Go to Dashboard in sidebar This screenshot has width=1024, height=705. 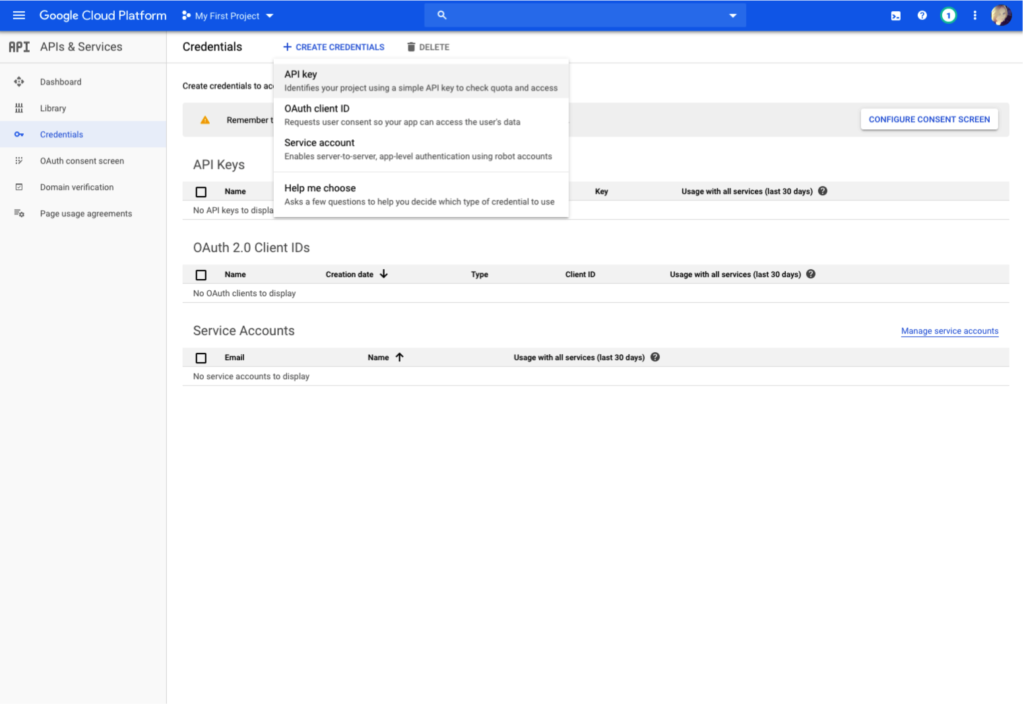pyautogui.click(x=83, y=82)
